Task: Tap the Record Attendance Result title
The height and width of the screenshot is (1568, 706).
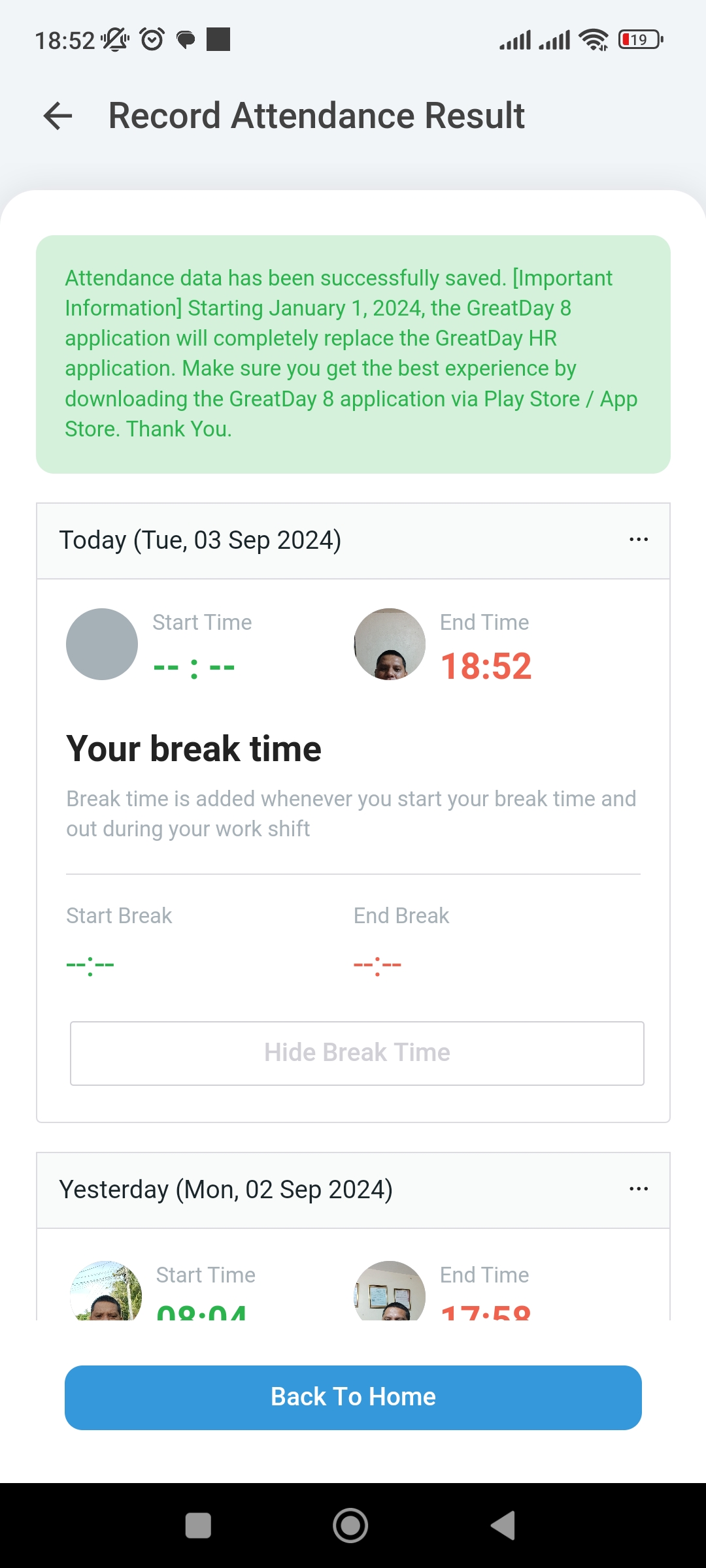Action: click(x=316, y=116)
